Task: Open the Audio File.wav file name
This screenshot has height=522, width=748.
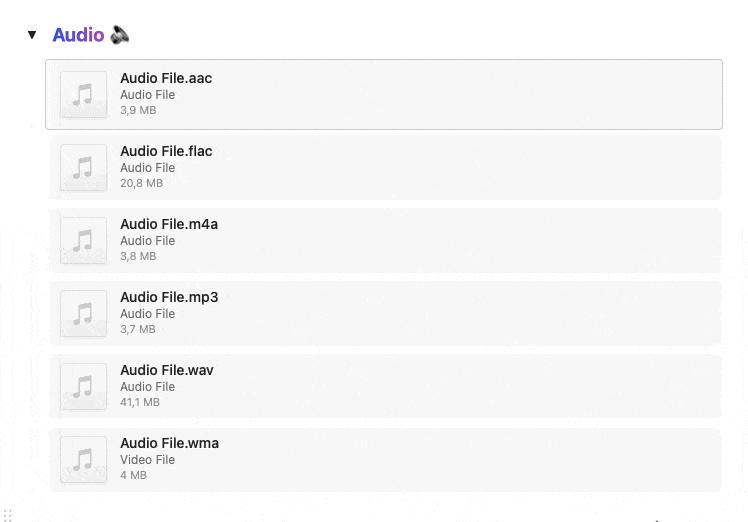Action: [166, 370]
